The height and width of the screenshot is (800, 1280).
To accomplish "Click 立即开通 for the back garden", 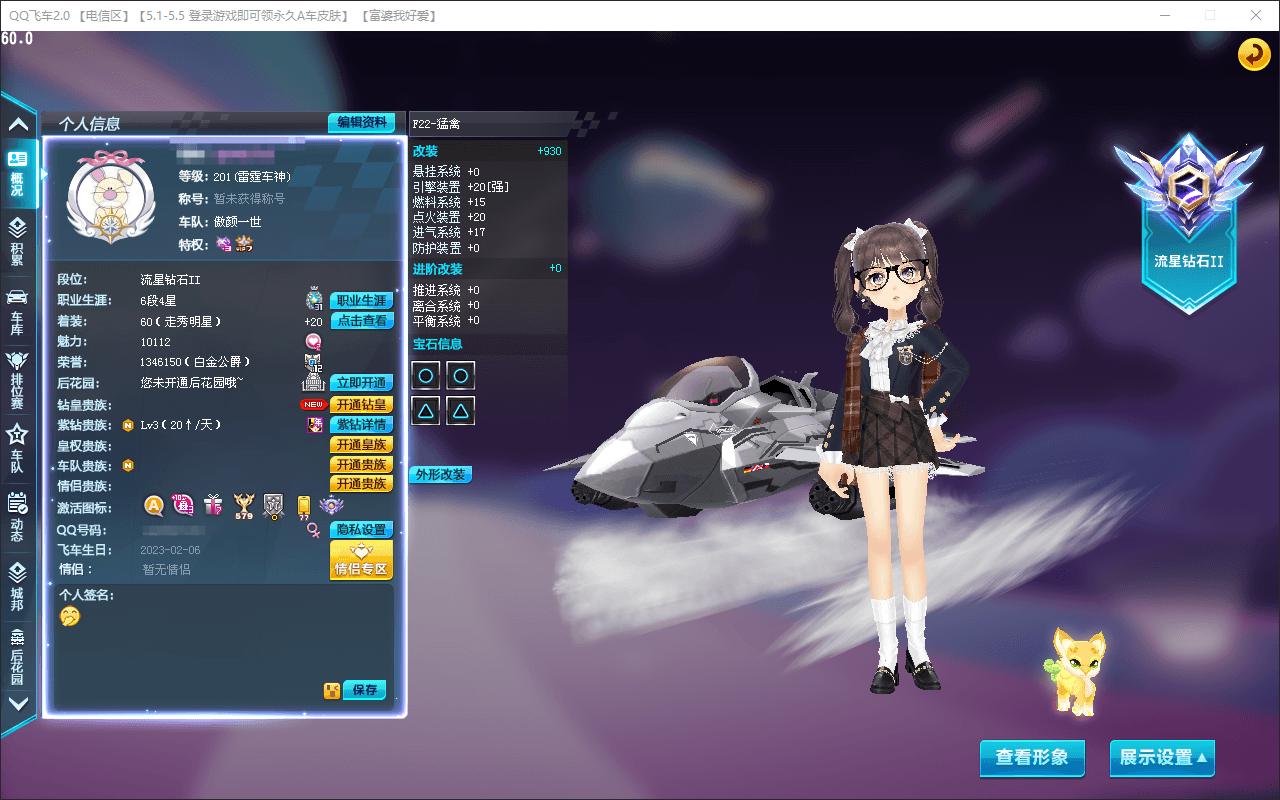I will (x=361, y=383).
